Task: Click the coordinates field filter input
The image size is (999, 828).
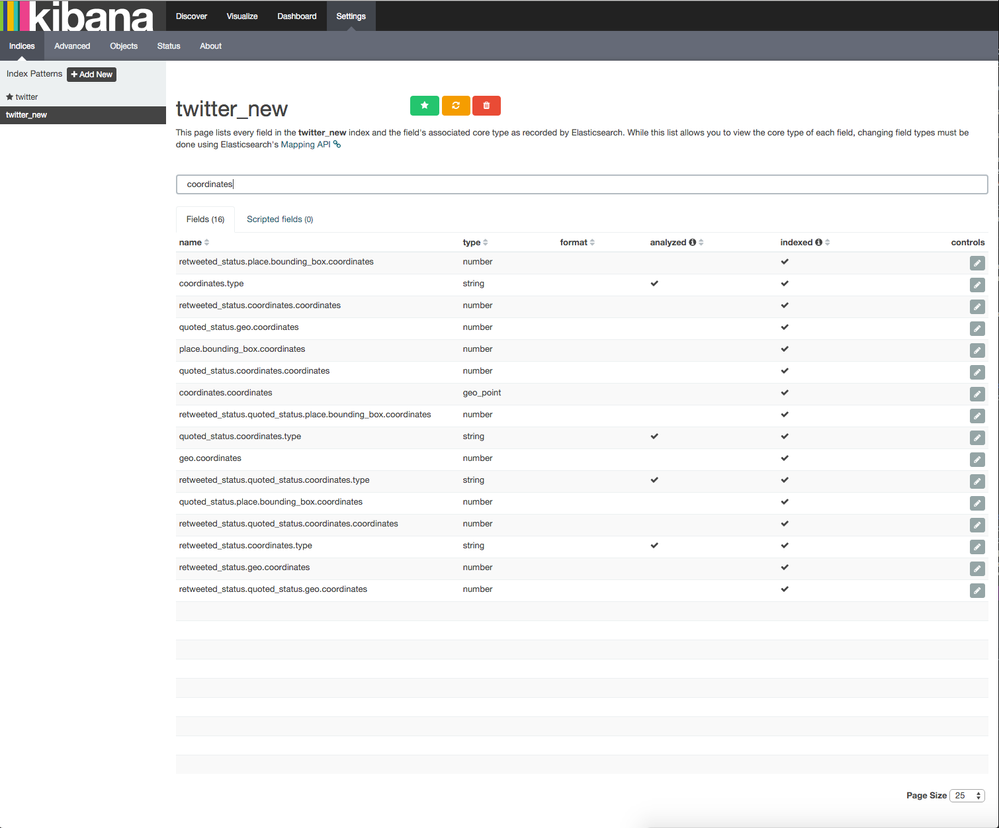Action: 580,184
